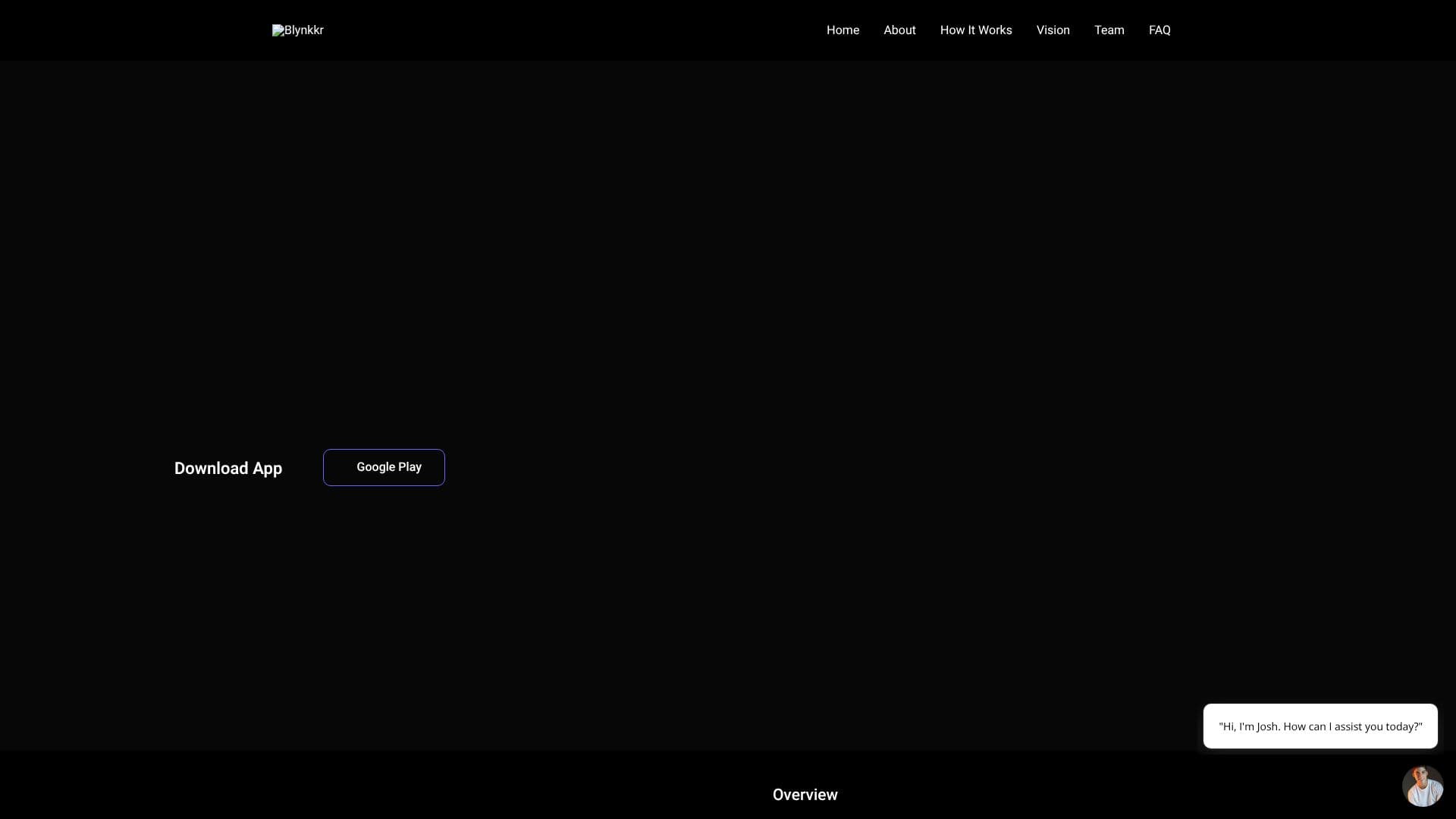Viewport: 1456px width, 819px height.
Task: Click the Blynkkr brand name text
Action: pos(304,30)
